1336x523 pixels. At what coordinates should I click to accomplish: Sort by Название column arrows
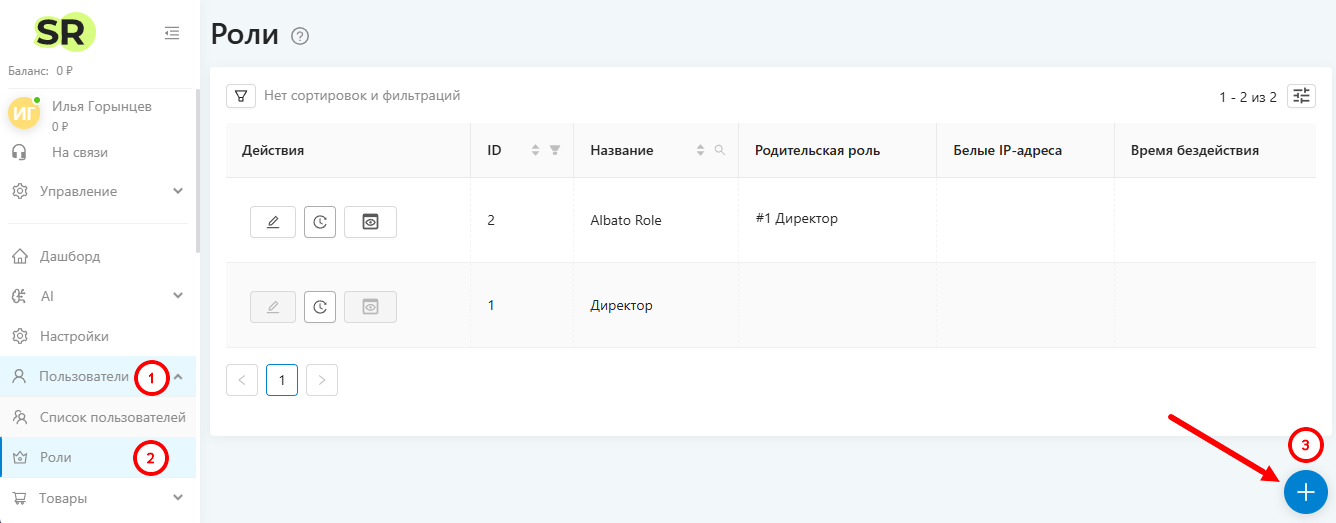pyautogui.click(x=700, y=150)
